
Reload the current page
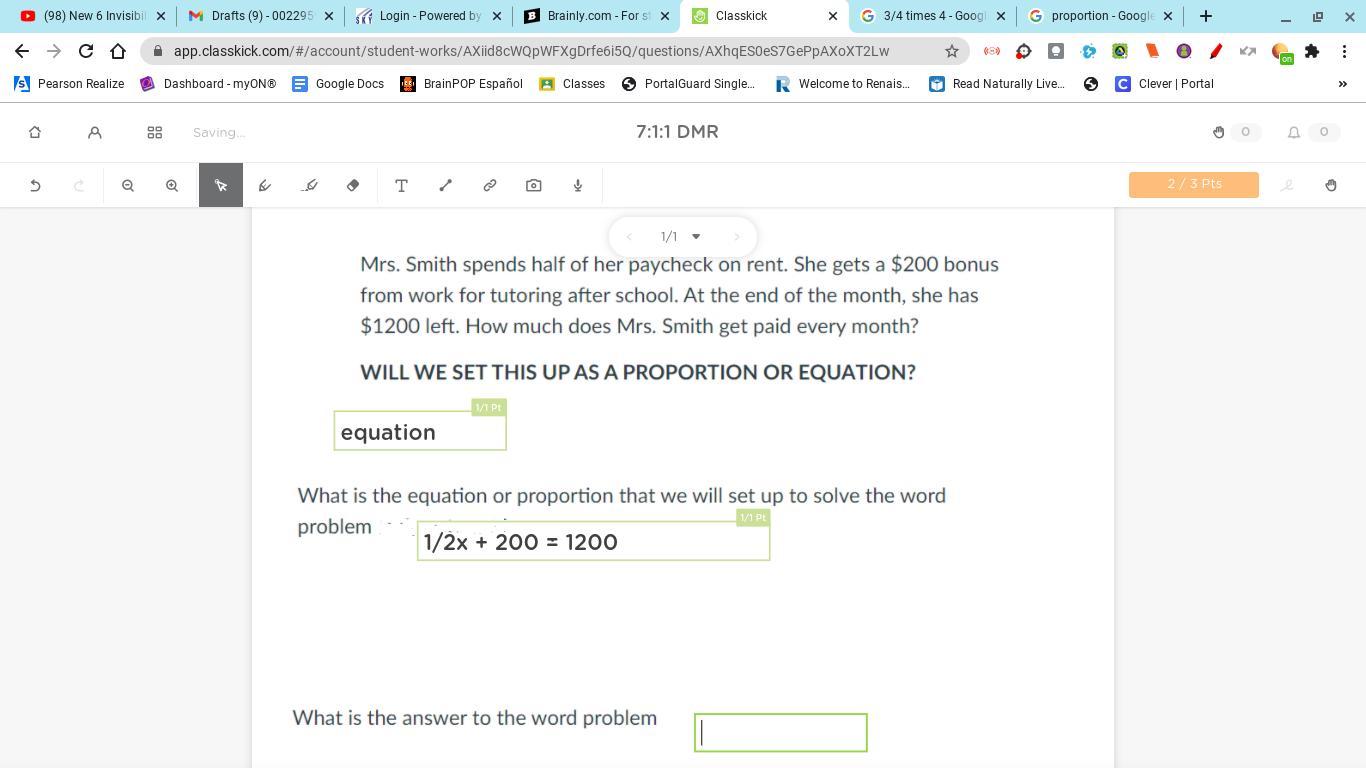point(86,51)
